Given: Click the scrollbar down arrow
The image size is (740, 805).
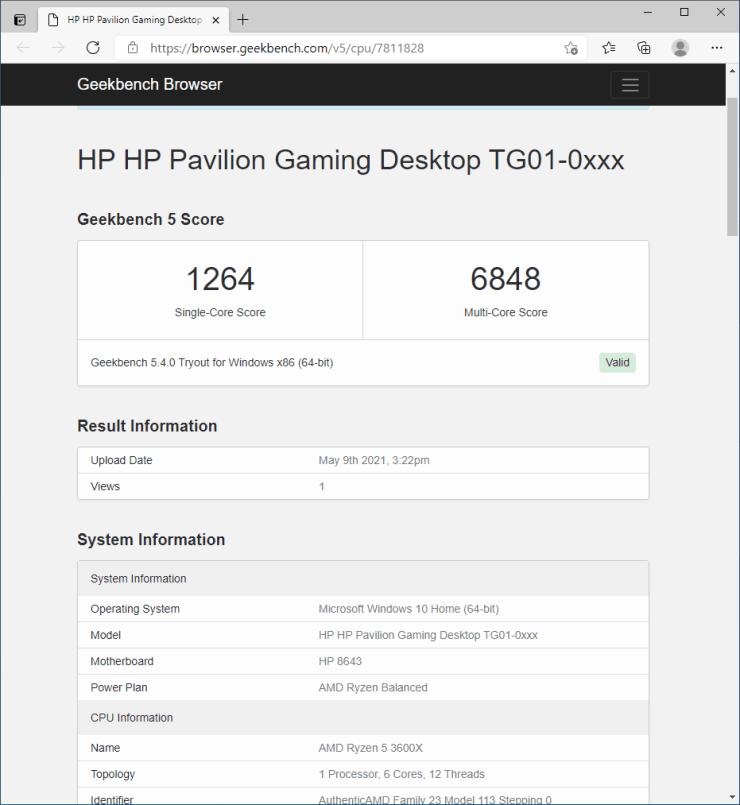Looking at the screenshot, I should point(732,797).
